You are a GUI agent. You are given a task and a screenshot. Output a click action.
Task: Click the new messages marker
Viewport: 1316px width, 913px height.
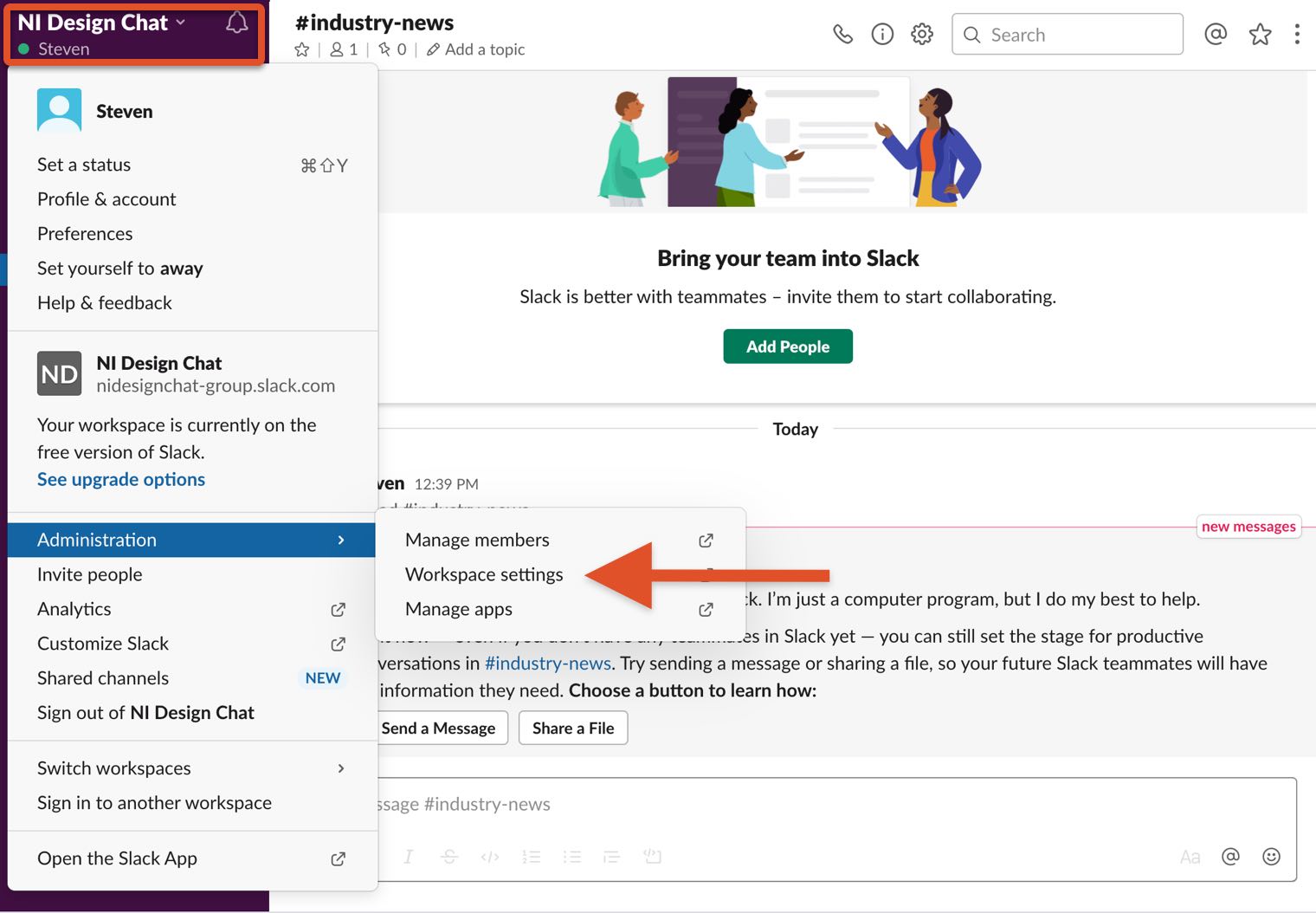coord(1248,527)
